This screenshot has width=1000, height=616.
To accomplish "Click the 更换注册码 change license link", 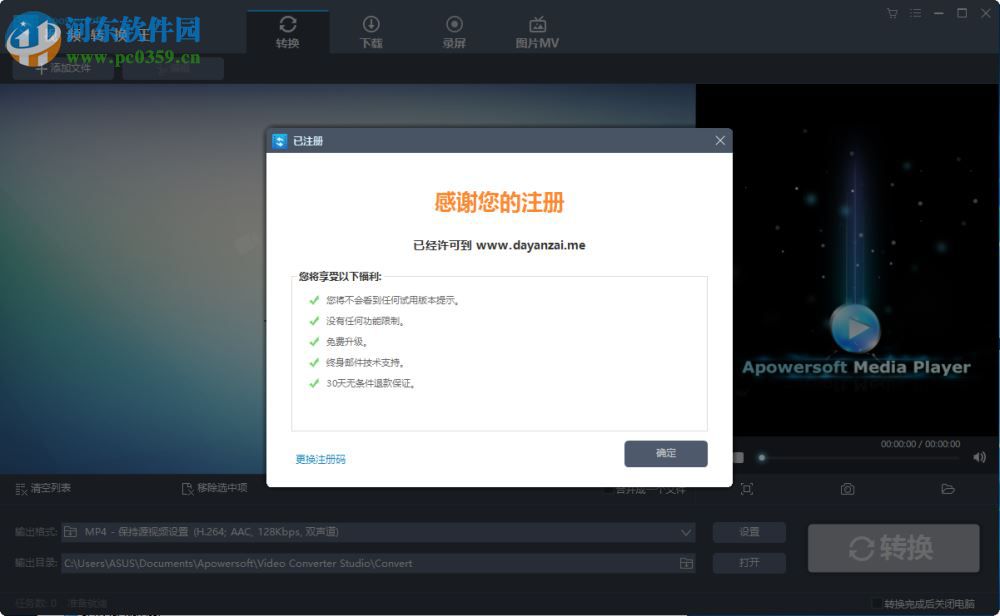I will tap(319, 458).
